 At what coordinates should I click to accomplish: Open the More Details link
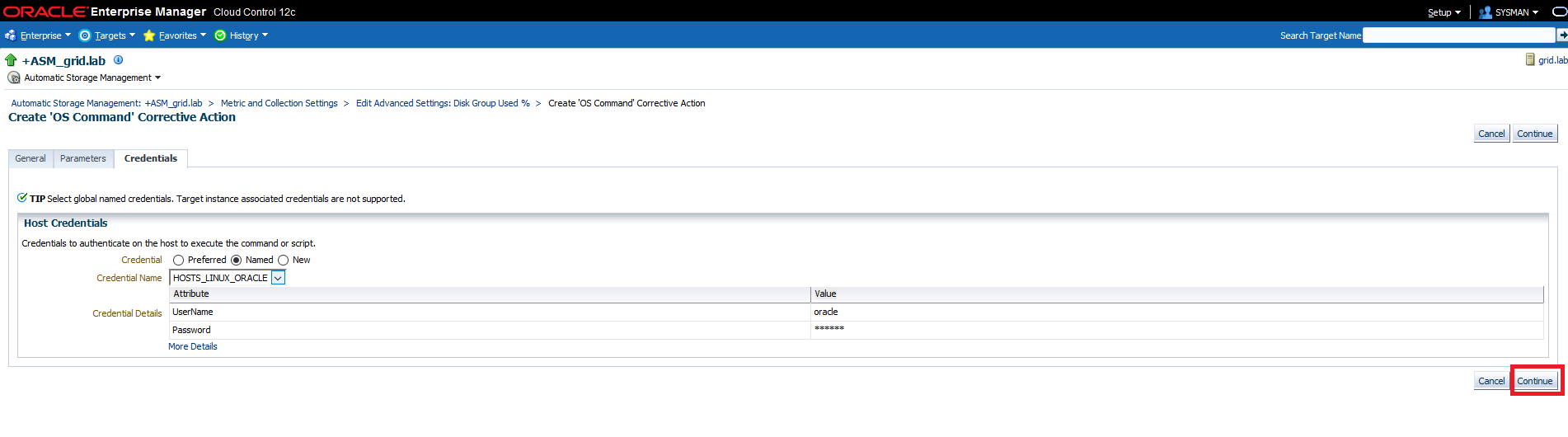(193, 346)
